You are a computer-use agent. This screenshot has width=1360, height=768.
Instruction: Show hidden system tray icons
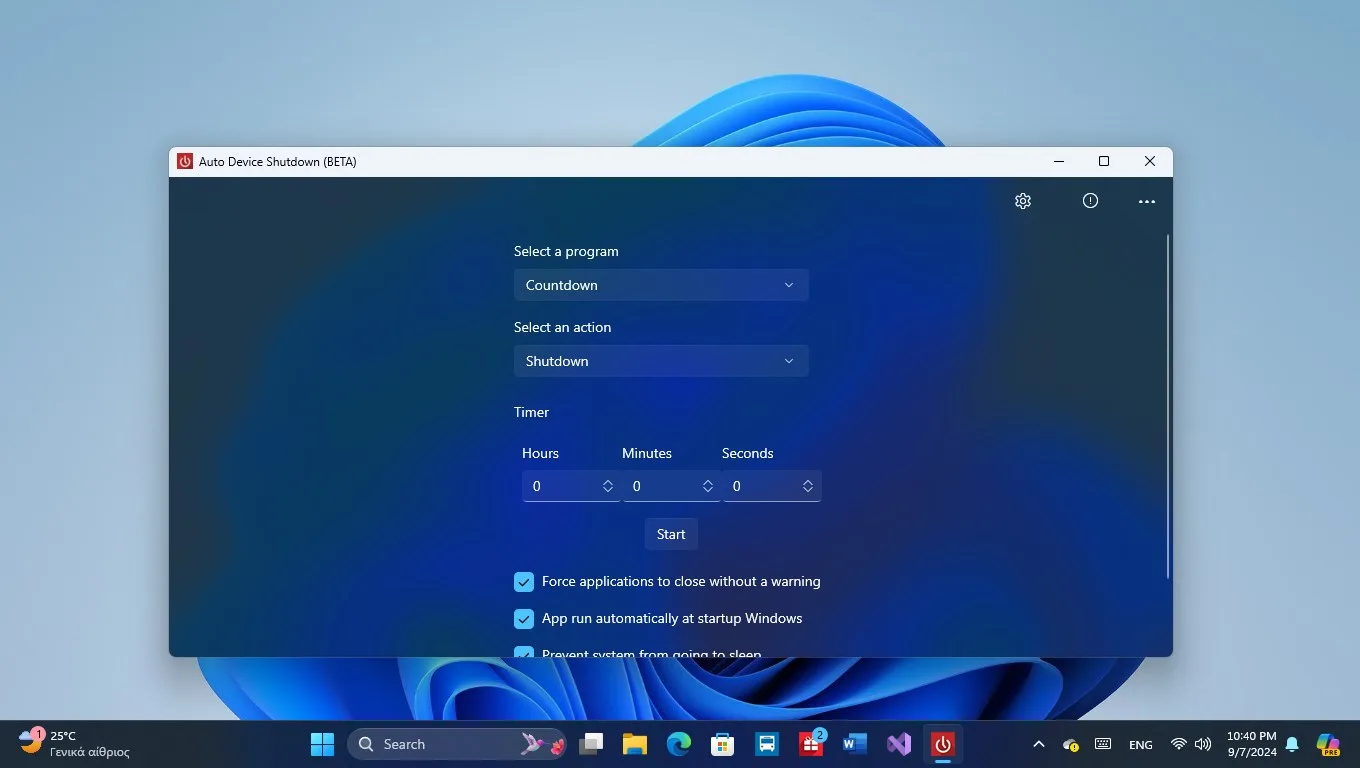(x=1038, y=744)
